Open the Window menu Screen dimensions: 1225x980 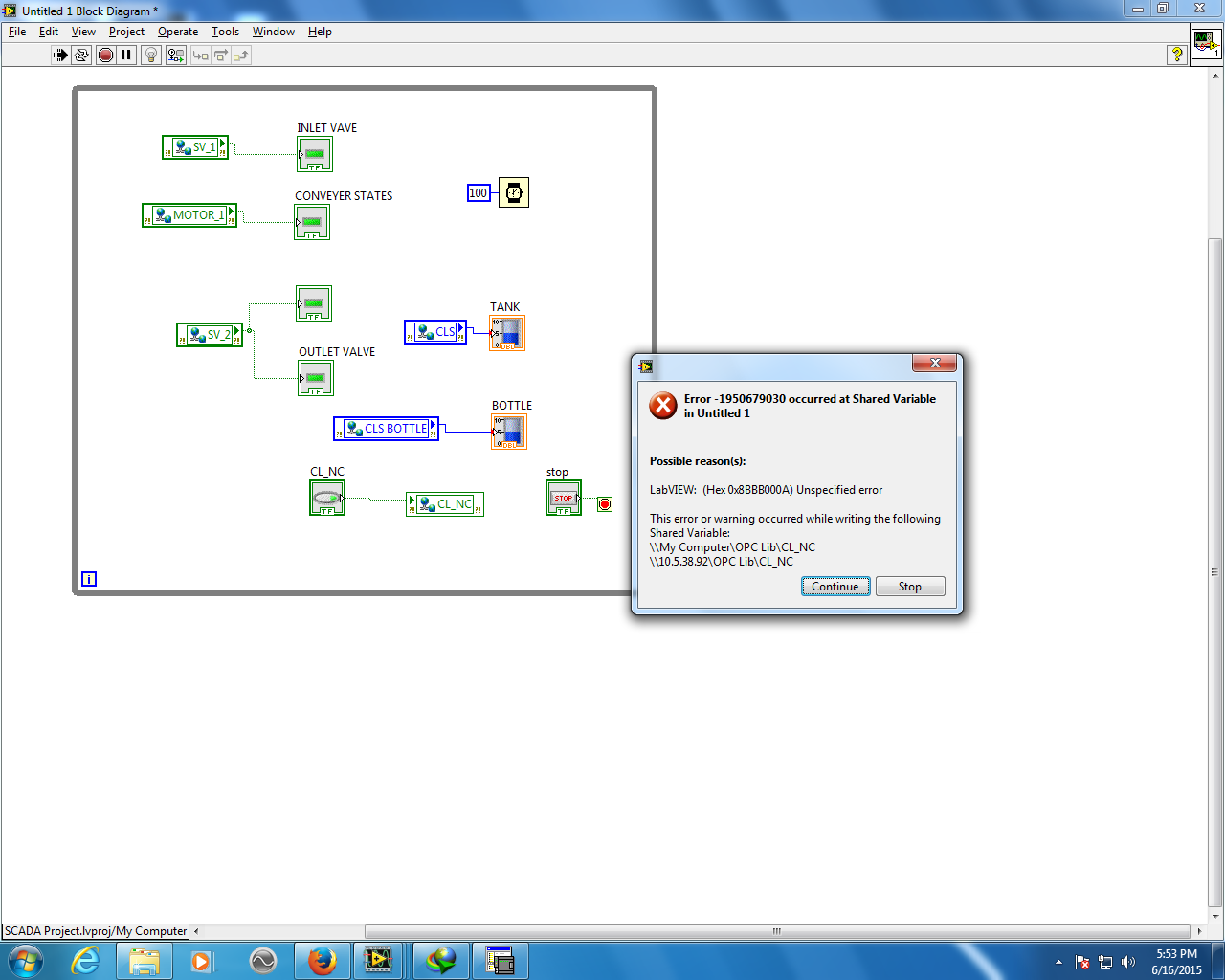tap(274, 32)
